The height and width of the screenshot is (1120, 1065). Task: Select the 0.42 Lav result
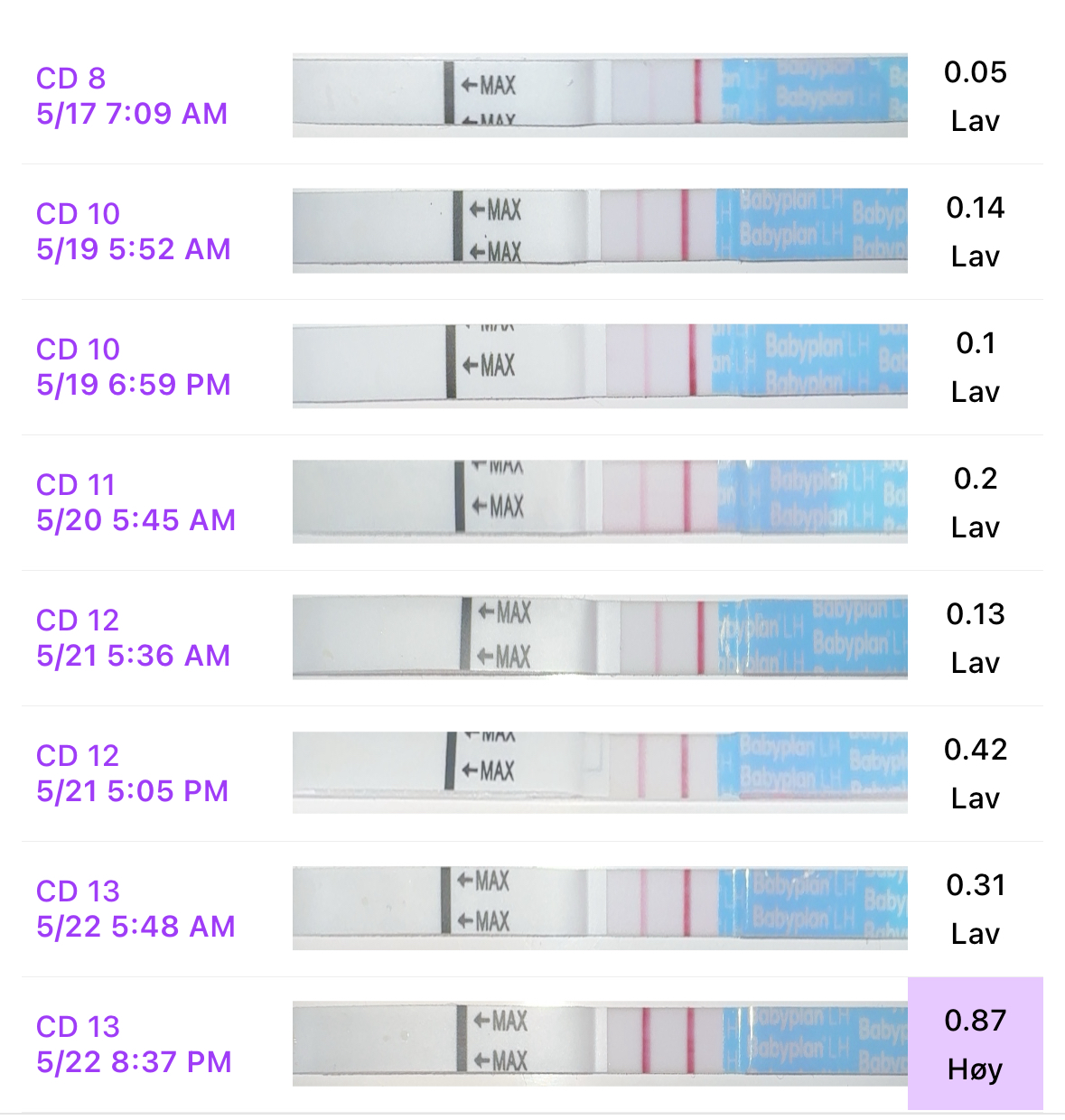click(x=975, y=773)
